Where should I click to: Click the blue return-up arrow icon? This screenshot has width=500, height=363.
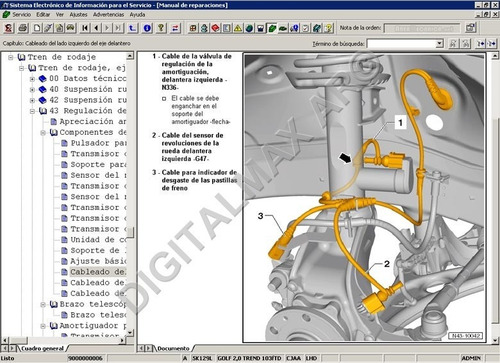pyautogui.click(x=133, y=28)
